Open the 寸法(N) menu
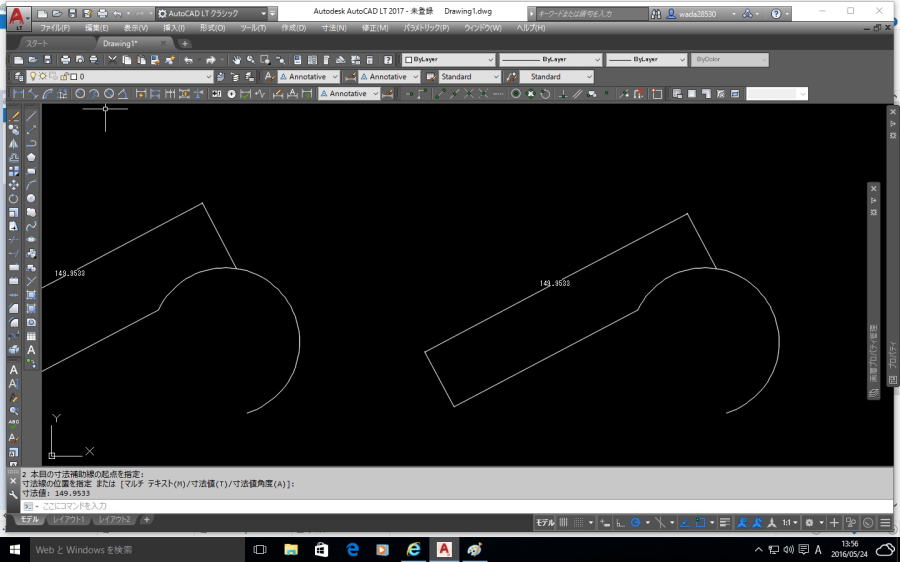900x562 pixels. click(334, 28)
